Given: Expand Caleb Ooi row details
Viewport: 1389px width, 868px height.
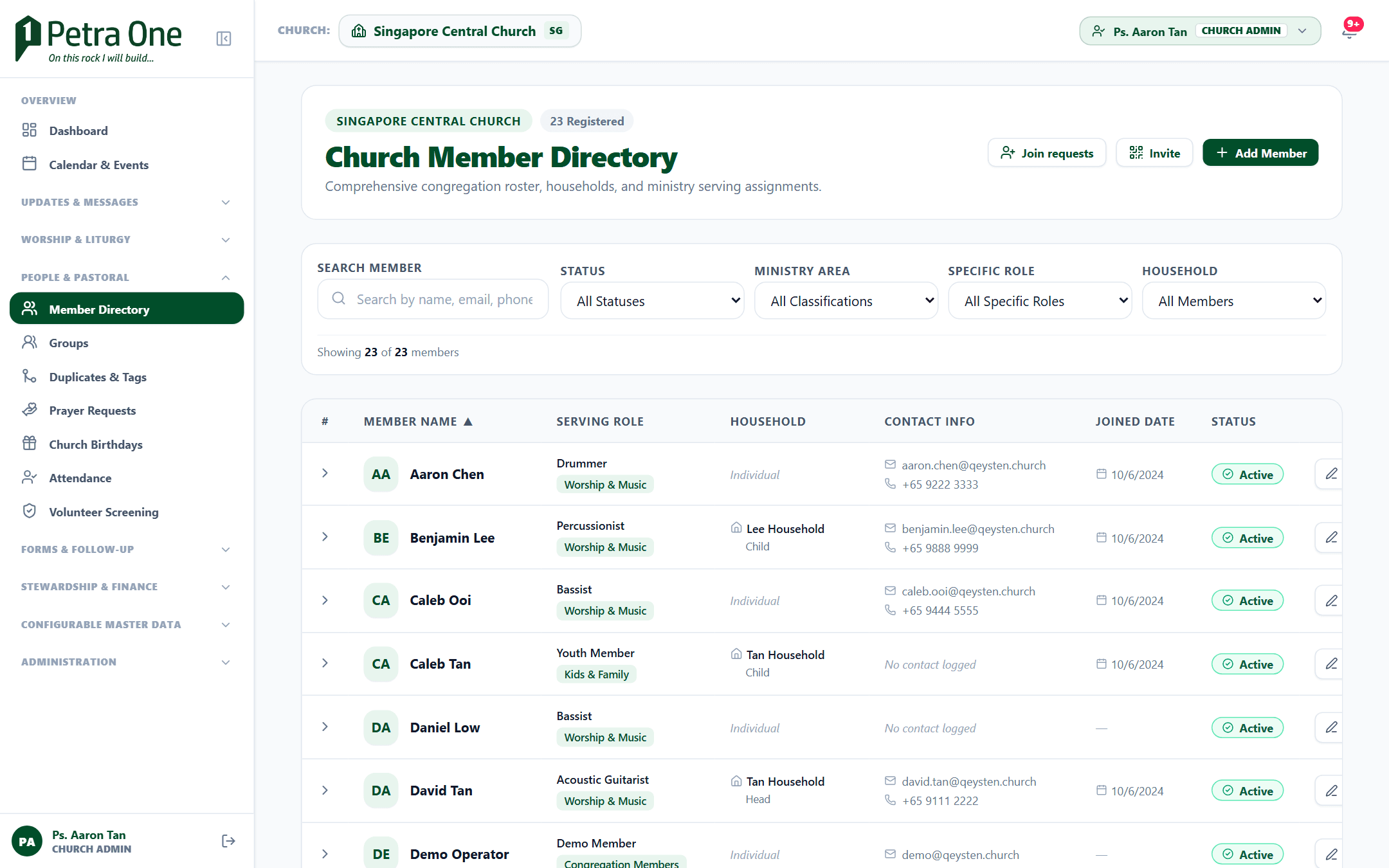Looking at the screenshot, I should click(x=325, y=600).
